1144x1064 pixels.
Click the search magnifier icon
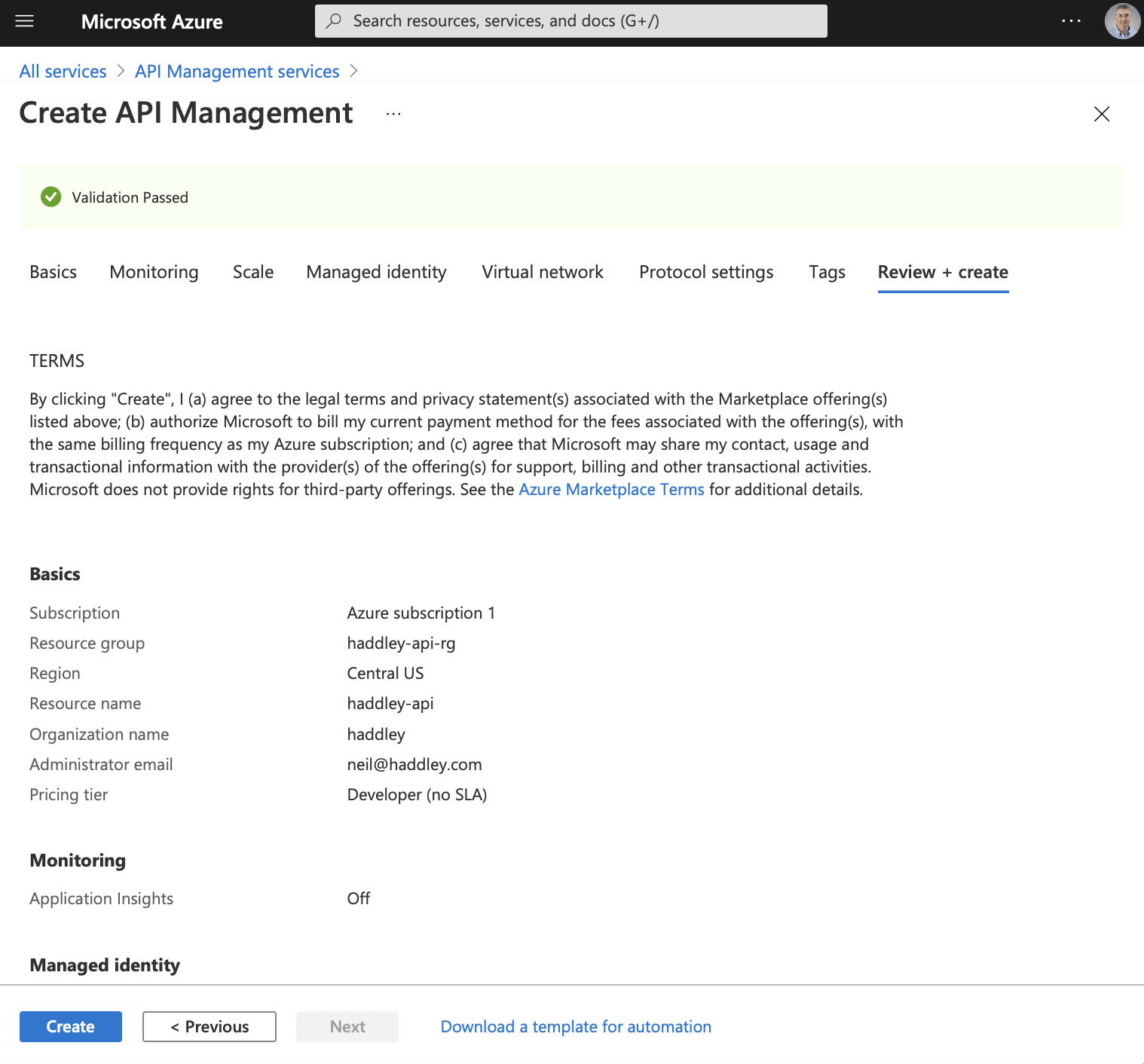(334, 21)
